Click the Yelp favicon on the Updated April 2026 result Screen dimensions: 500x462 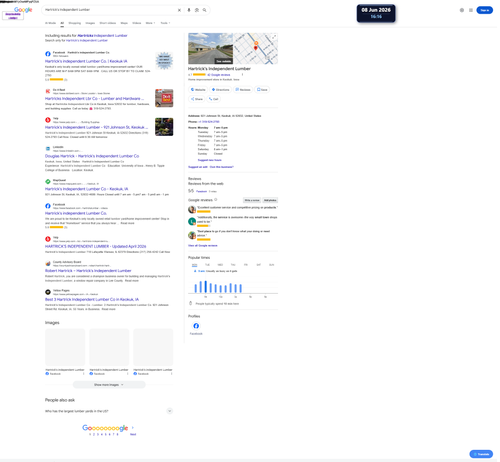48,239
